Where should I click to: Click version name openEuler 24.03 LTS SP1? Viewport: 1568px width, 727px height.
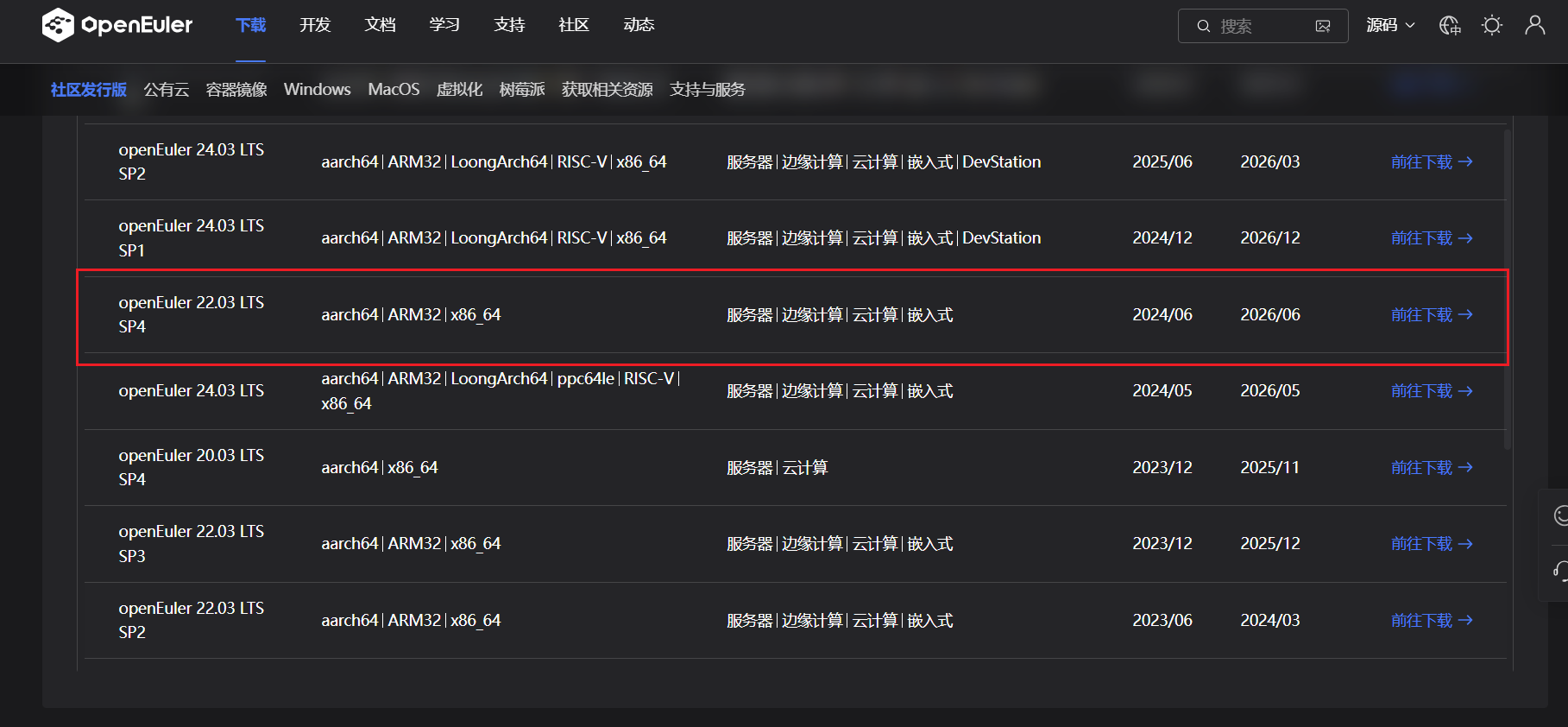tap(192, 238)
